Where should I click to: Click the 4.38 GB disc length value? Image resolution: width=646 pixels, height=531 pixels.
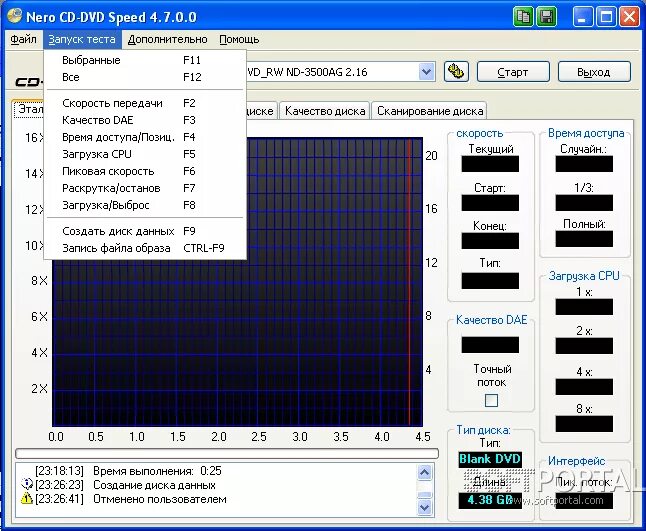click(490, 500)
